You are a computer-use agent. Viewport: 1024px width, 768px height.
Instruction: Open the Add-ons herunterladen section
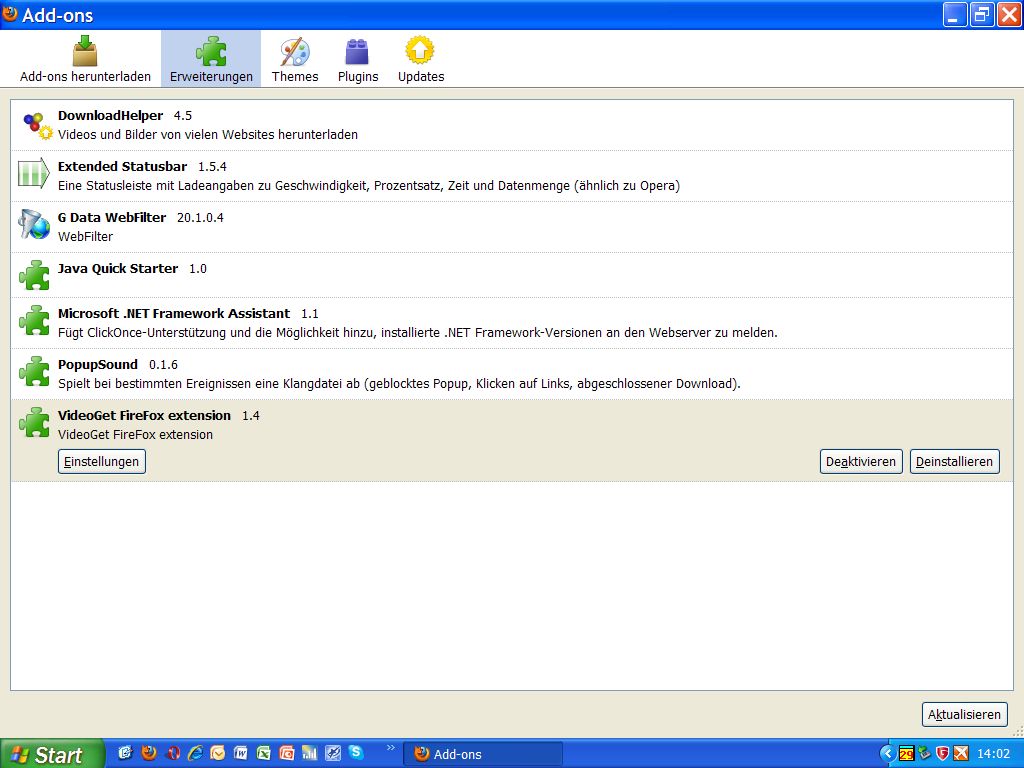click(85, 59)
